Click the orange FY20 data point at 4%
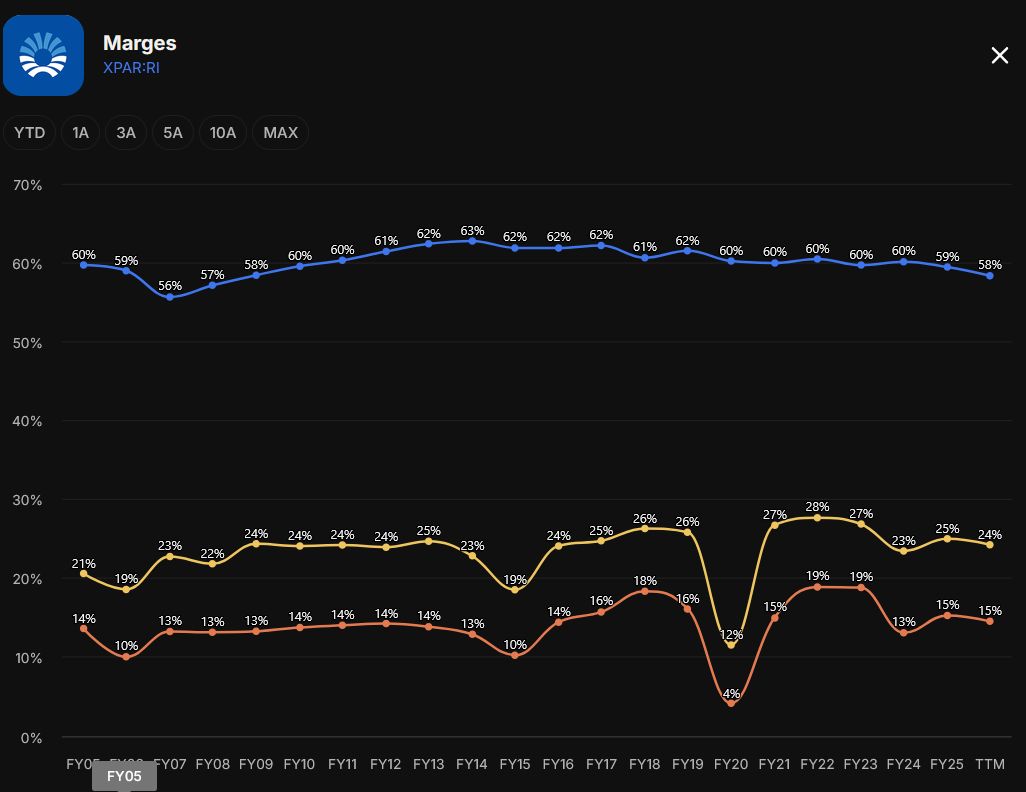The height and width of the screenshot is (792, 1026). pos(731,703)
